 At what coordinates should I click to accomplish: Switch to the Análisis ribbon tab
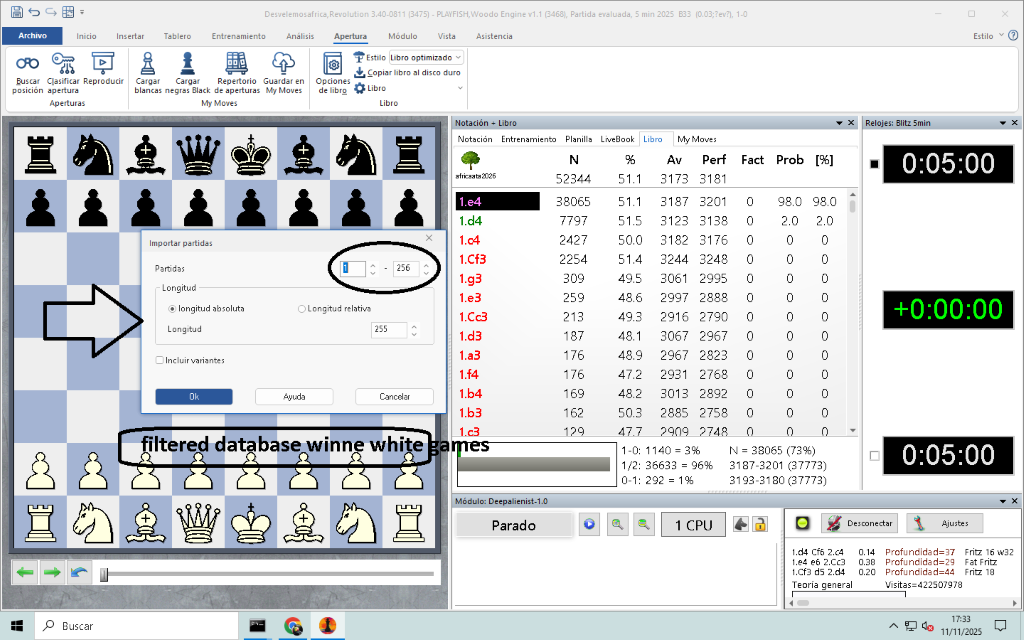300,35
